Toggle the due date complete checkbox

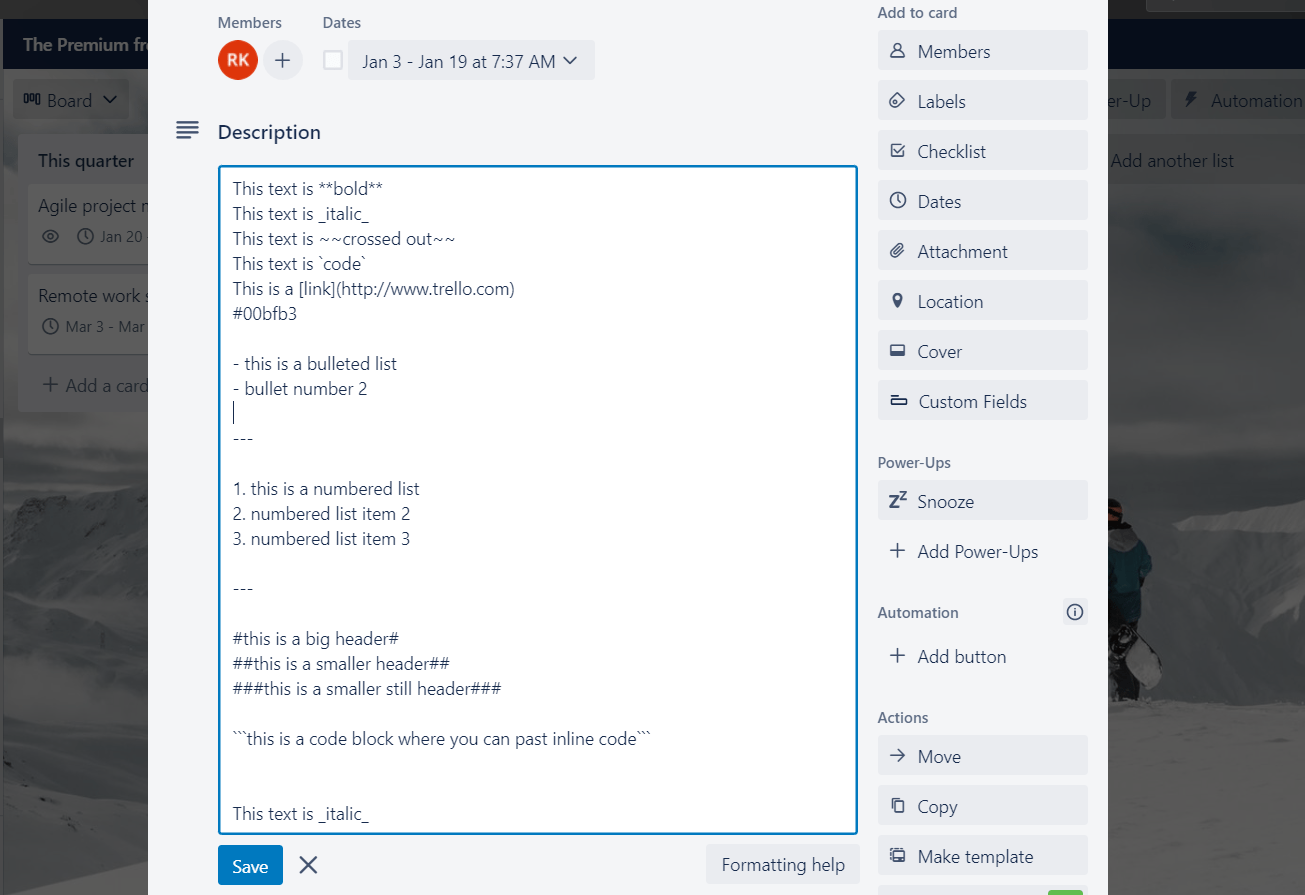point(333,60)
